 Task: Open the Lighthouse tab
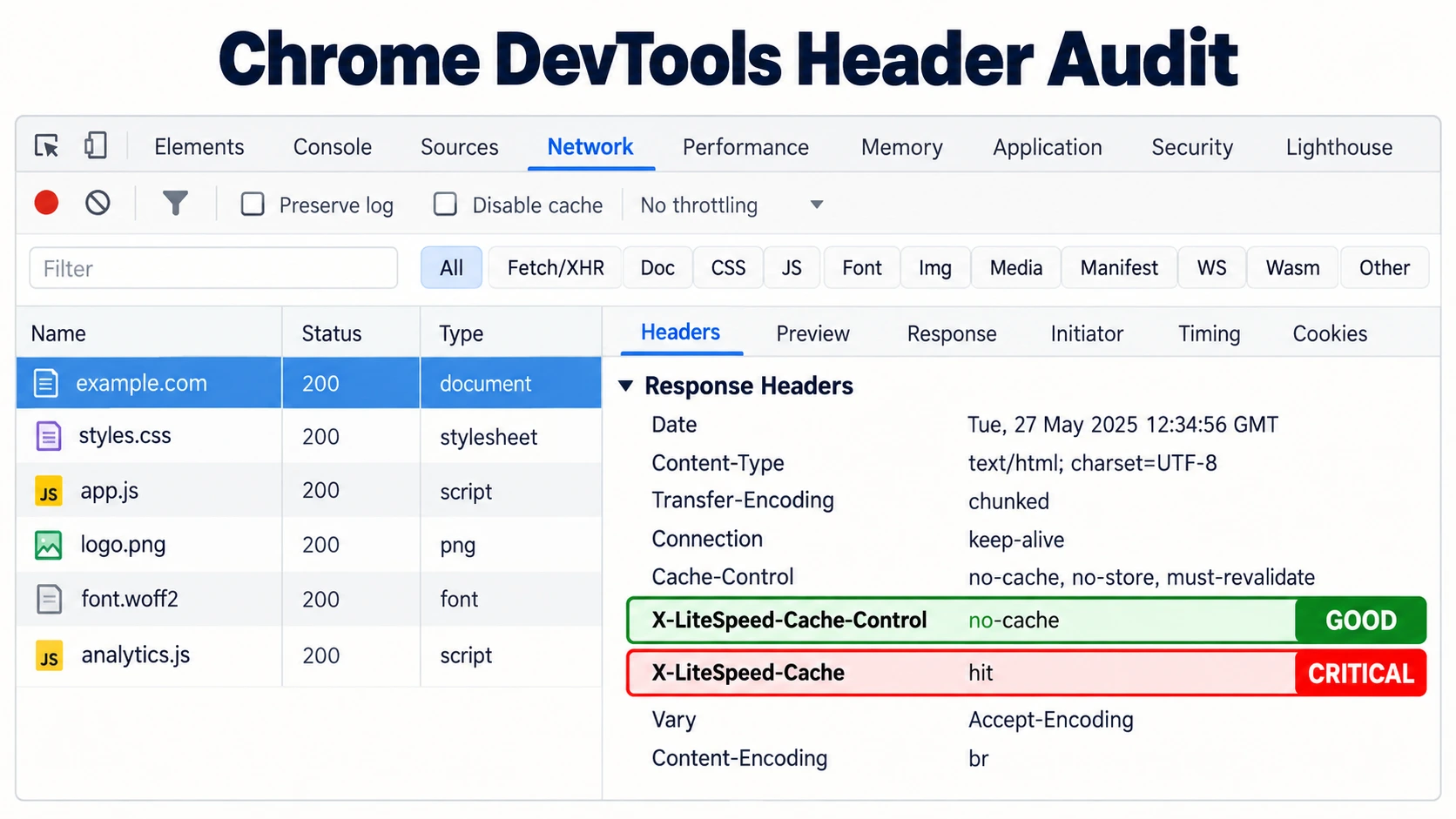[x=1339, y=147]
